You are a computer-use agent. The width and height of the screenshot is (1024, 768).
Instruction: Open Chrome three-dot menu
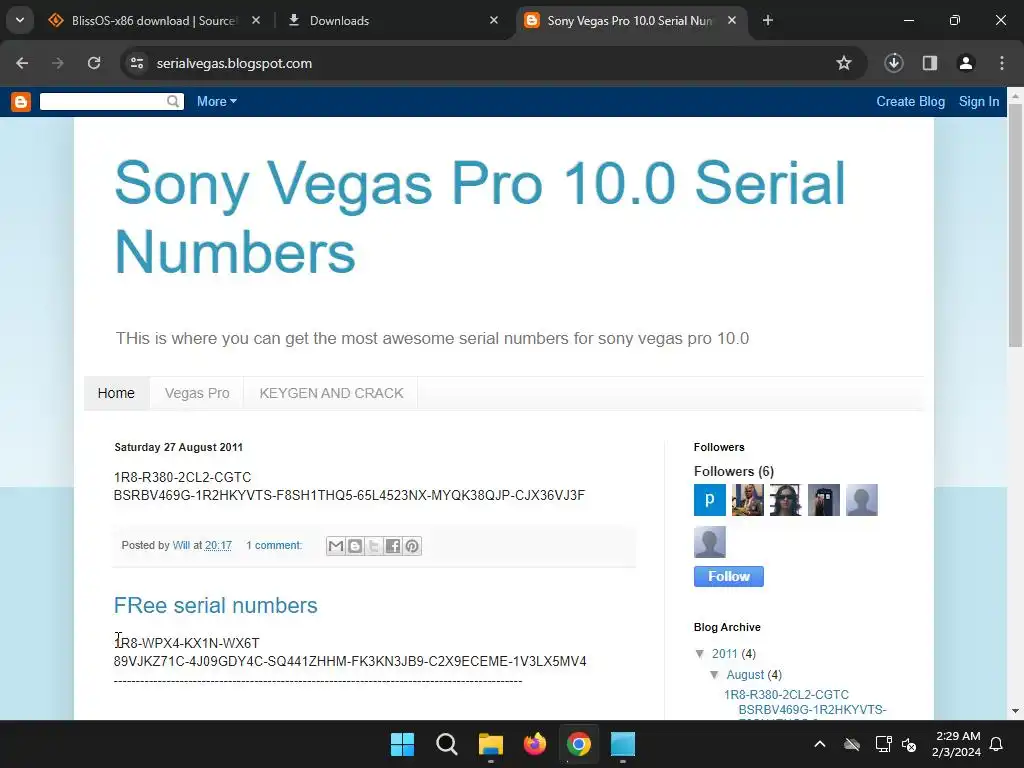pos(1002,63)
